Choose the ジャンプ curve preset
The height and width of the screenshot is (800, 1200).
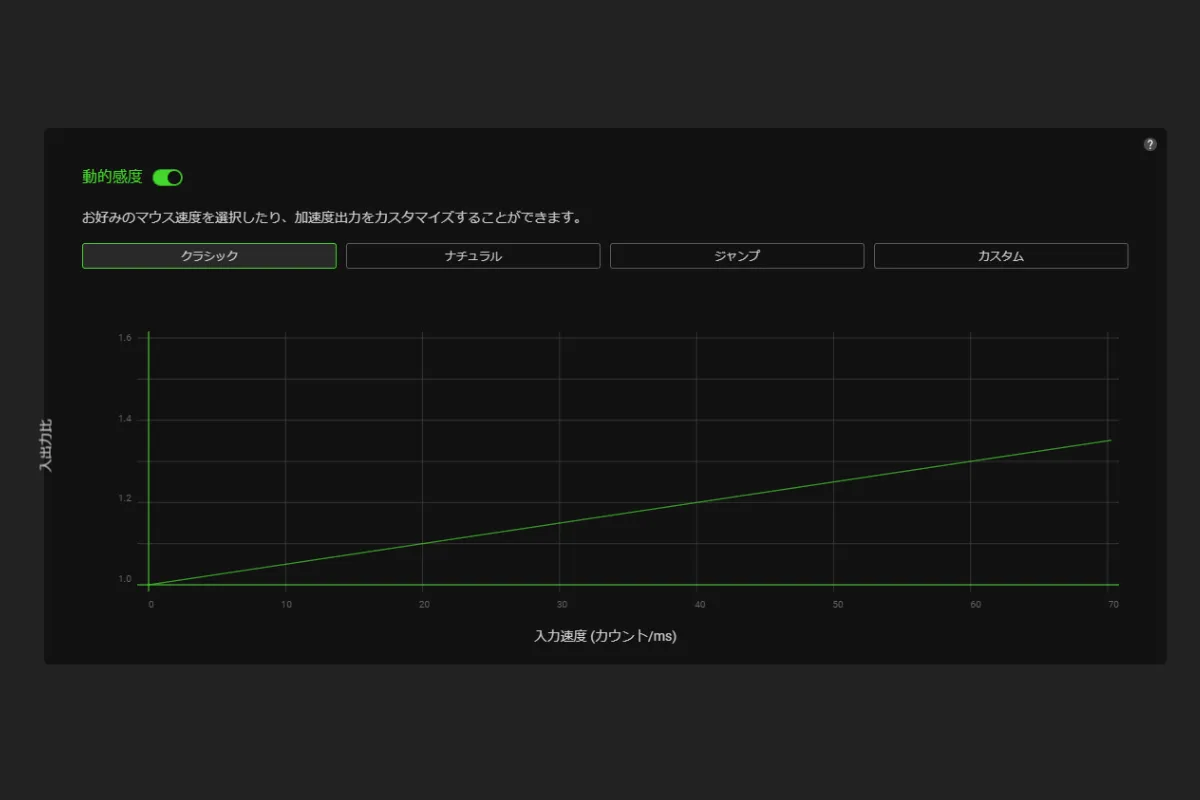tap(737, 256)
